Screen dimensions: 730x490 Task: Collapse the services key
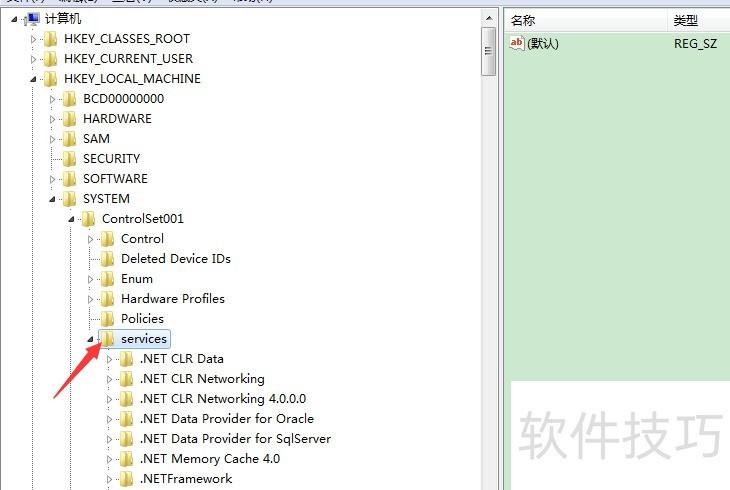point(90,339)
